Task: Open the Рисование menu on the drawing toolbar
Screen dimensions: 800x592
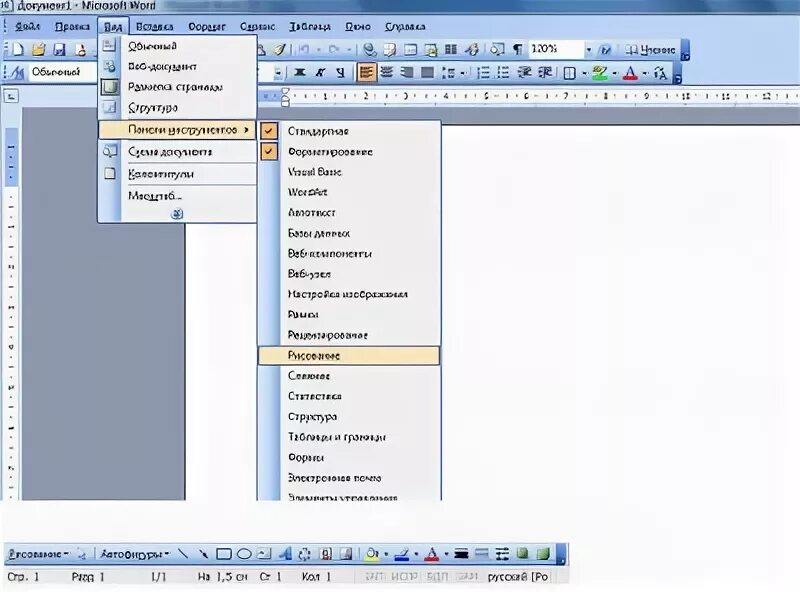Action: [x=39, y=554]
